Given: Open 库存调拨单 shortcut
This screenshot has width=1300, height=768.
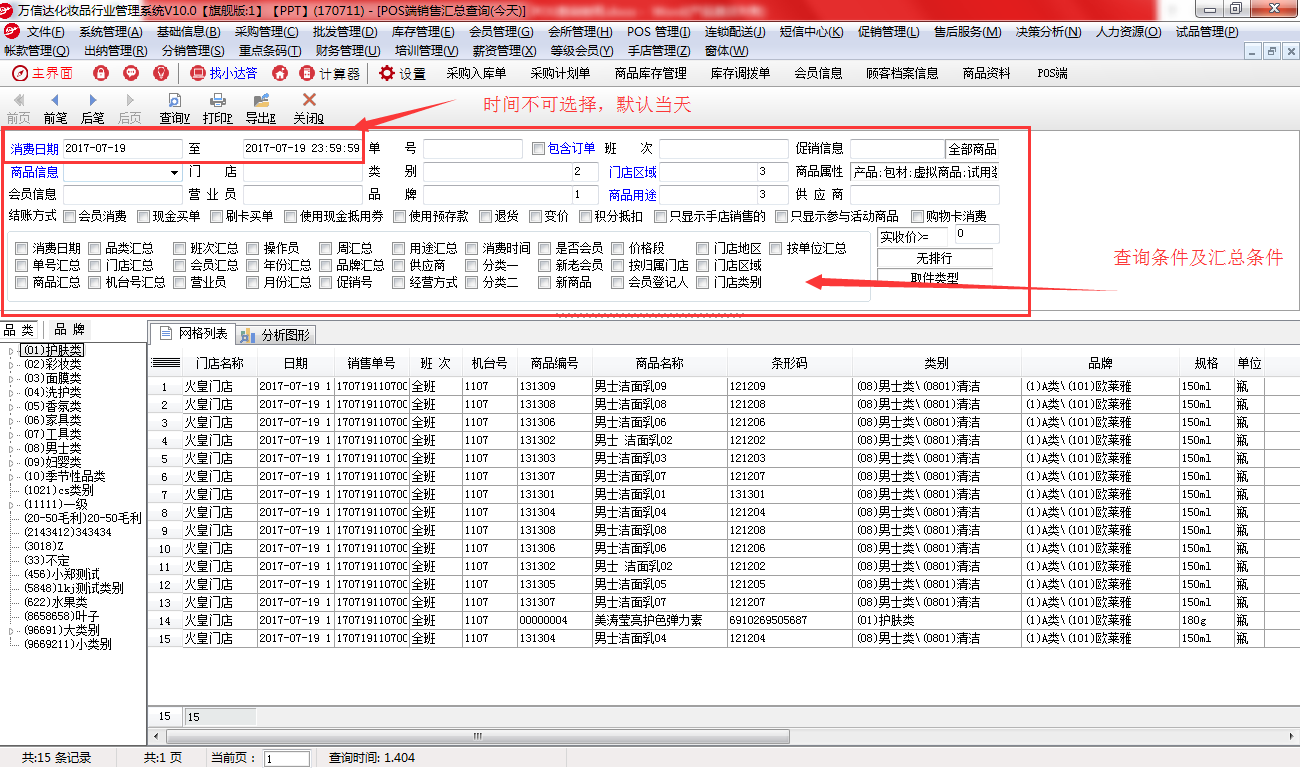Looking at the screenshot, I should pos(741,73).
